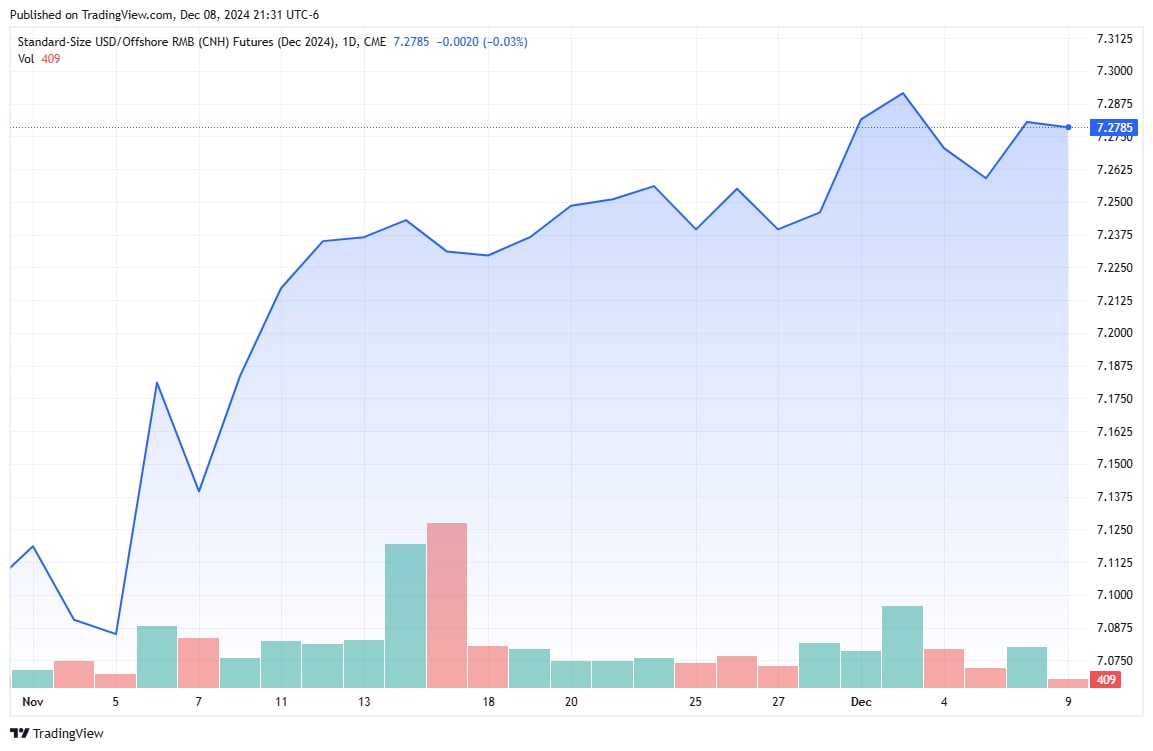Image resolution: width=1153 pixels, height=751 pixels.
Task: Click the Nov label on the time axis
Action: click(x=33, y=702)
